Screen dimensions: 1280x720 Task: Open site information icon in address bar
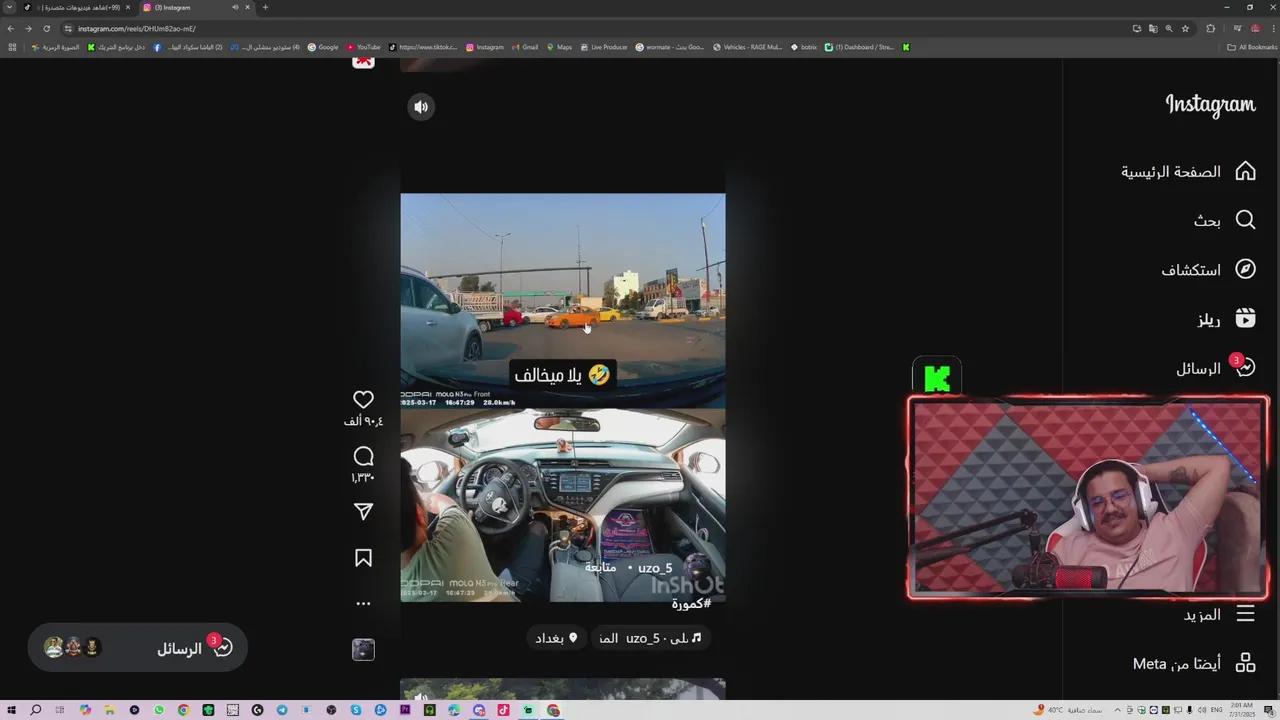click(68, 28)
